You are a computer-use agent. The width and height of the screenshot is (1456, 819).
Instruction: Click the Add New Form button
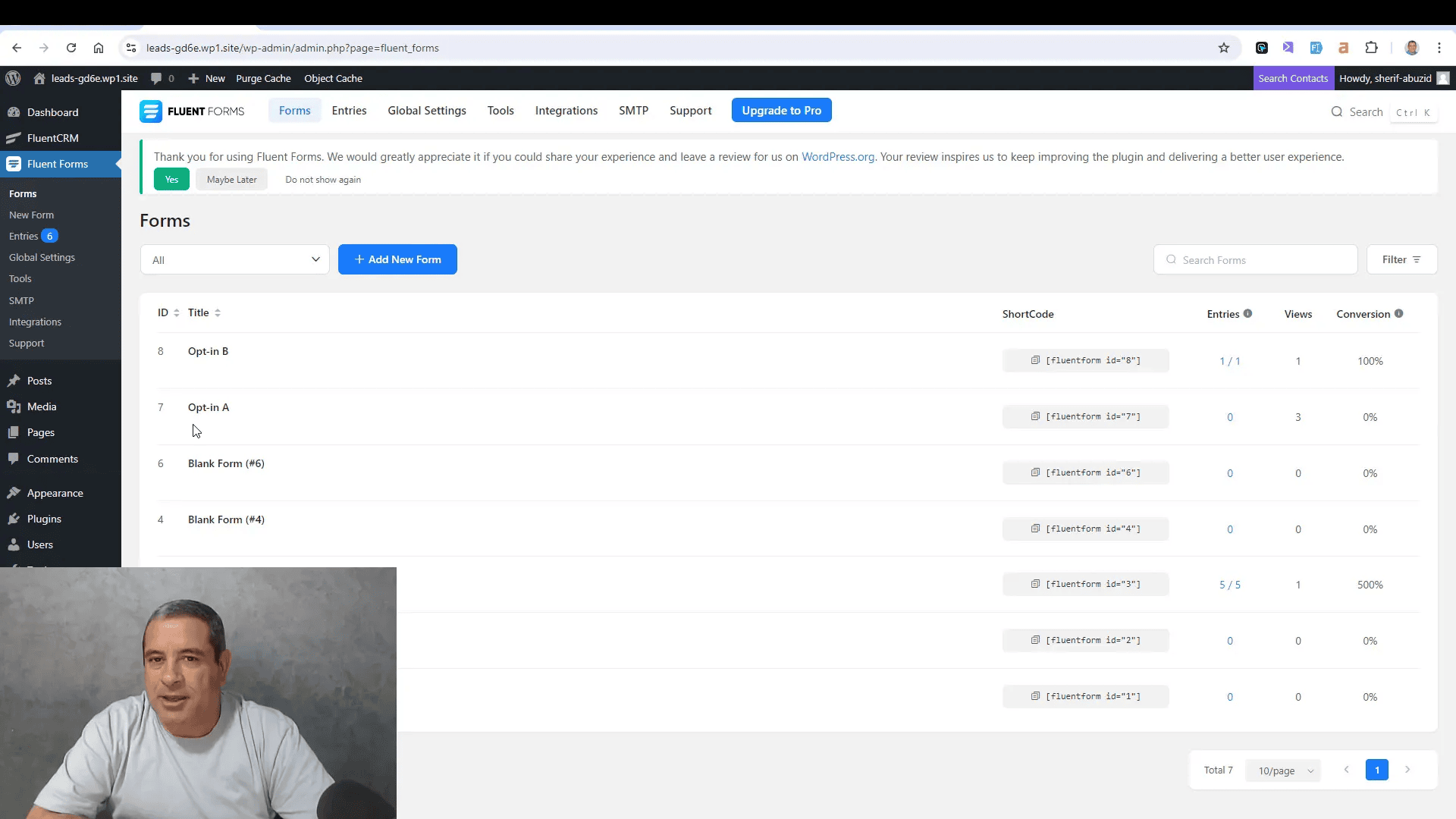(397, 259)
